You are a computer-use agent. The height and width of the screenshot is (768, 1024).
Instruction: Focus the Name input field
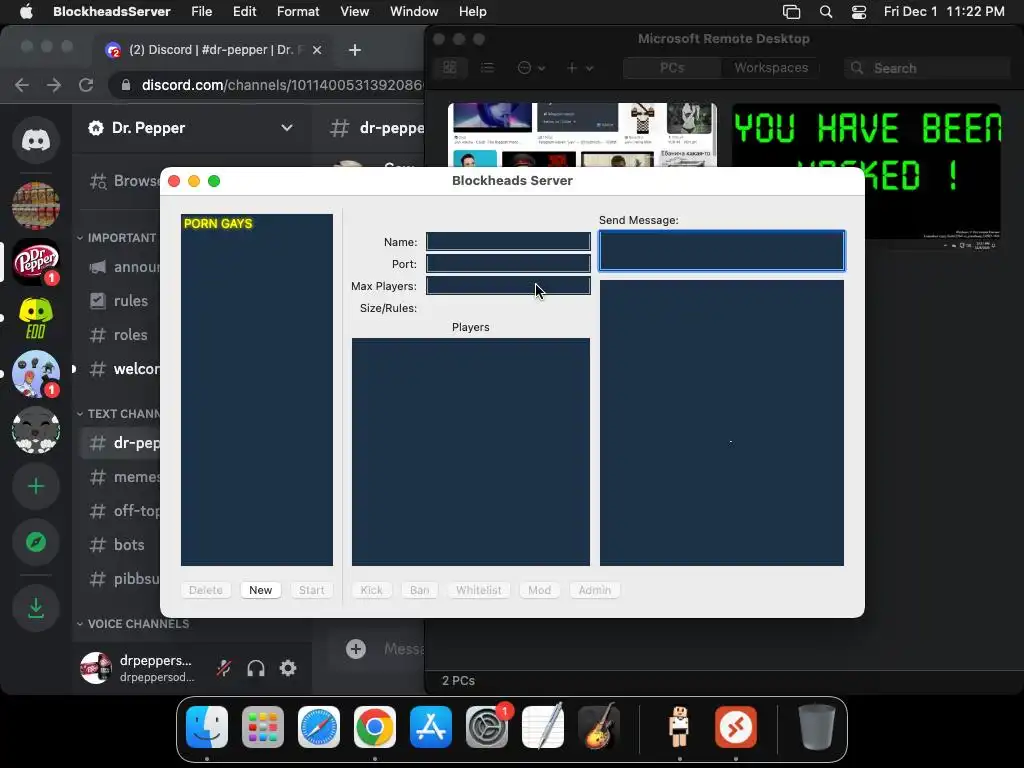coord(508,242)
